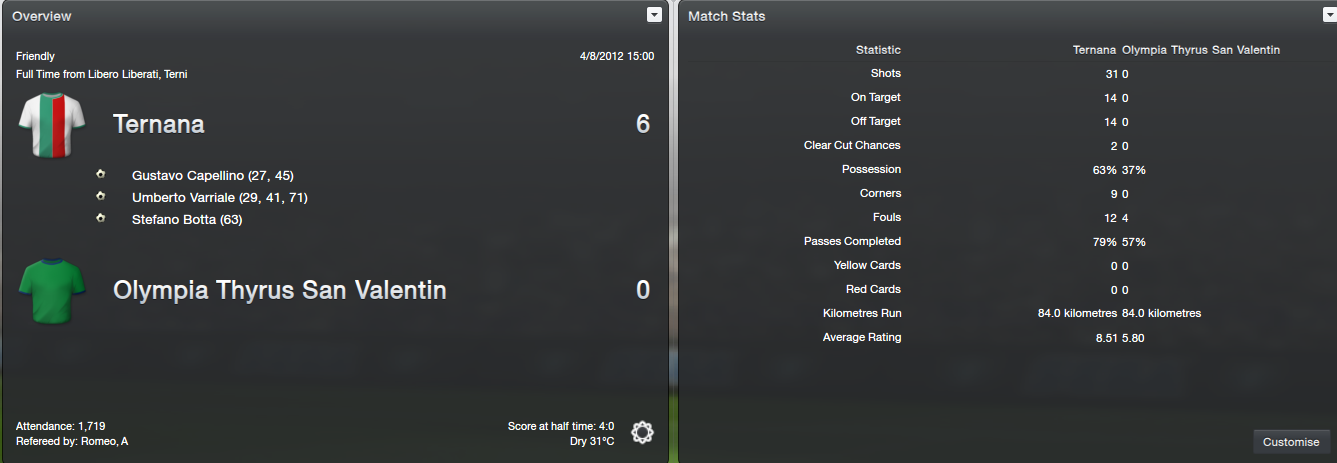Click goal ball icon beside Gustavo Capellino
This screenshot has width=1337, height=463.
pos(100,174)
